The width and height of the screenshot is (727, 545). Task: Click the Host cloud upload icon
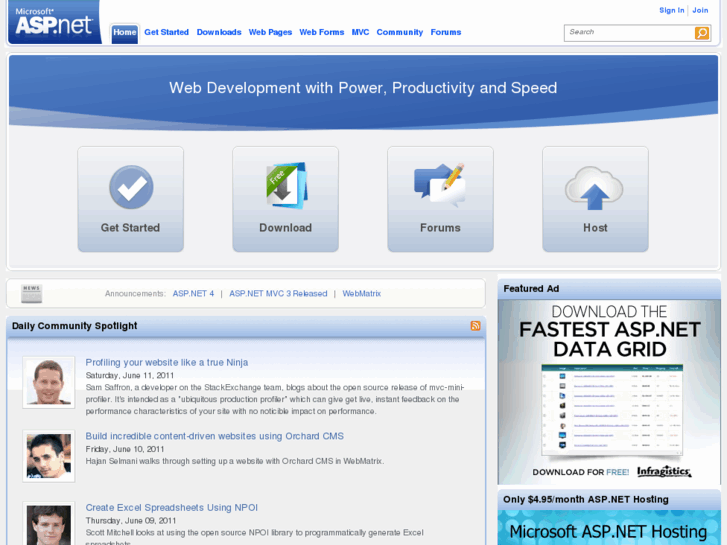click(594, 188)
